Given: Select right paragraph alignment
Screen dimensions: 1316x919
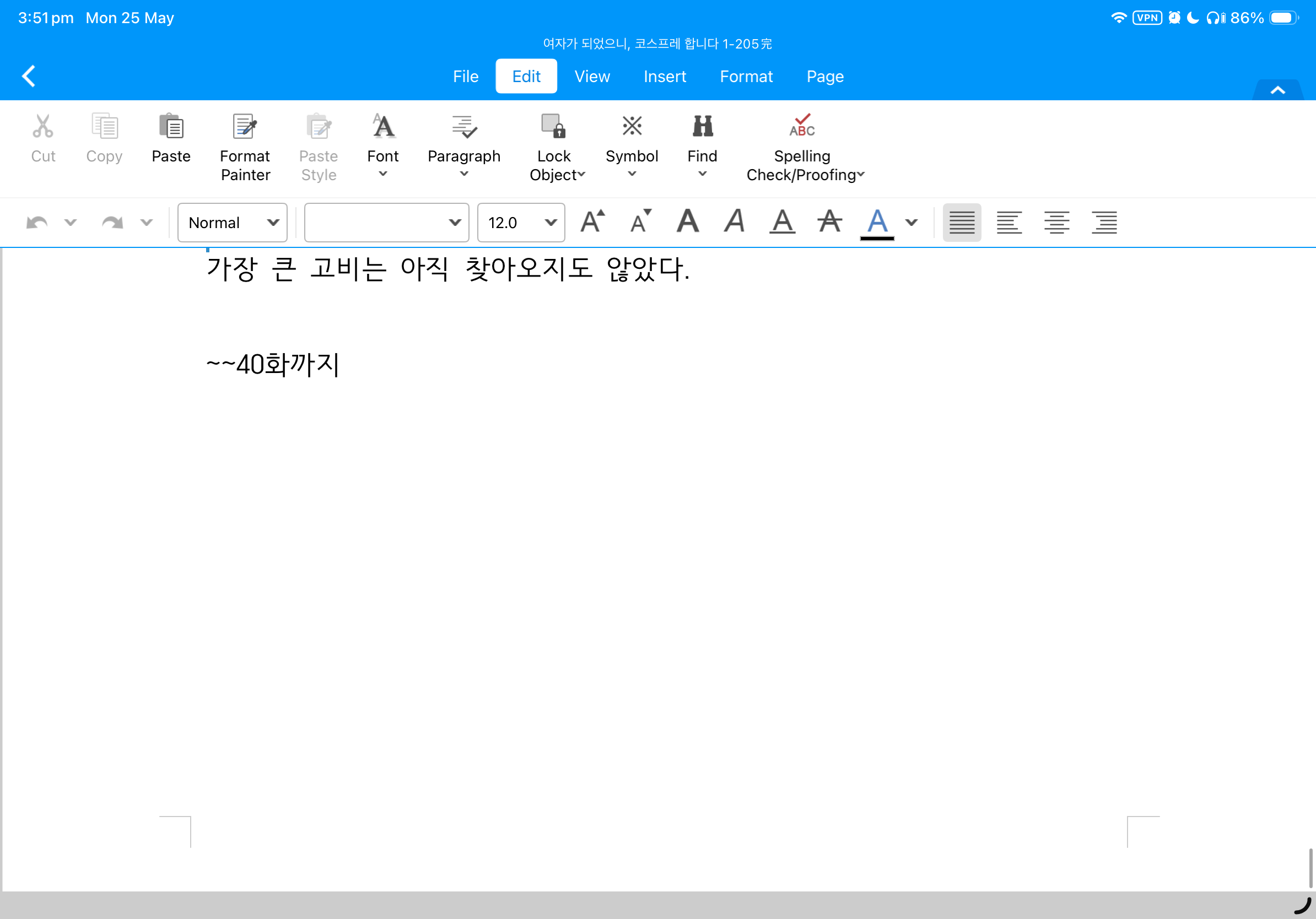Looking at the screenshot, I should [x=1104, y=222].
